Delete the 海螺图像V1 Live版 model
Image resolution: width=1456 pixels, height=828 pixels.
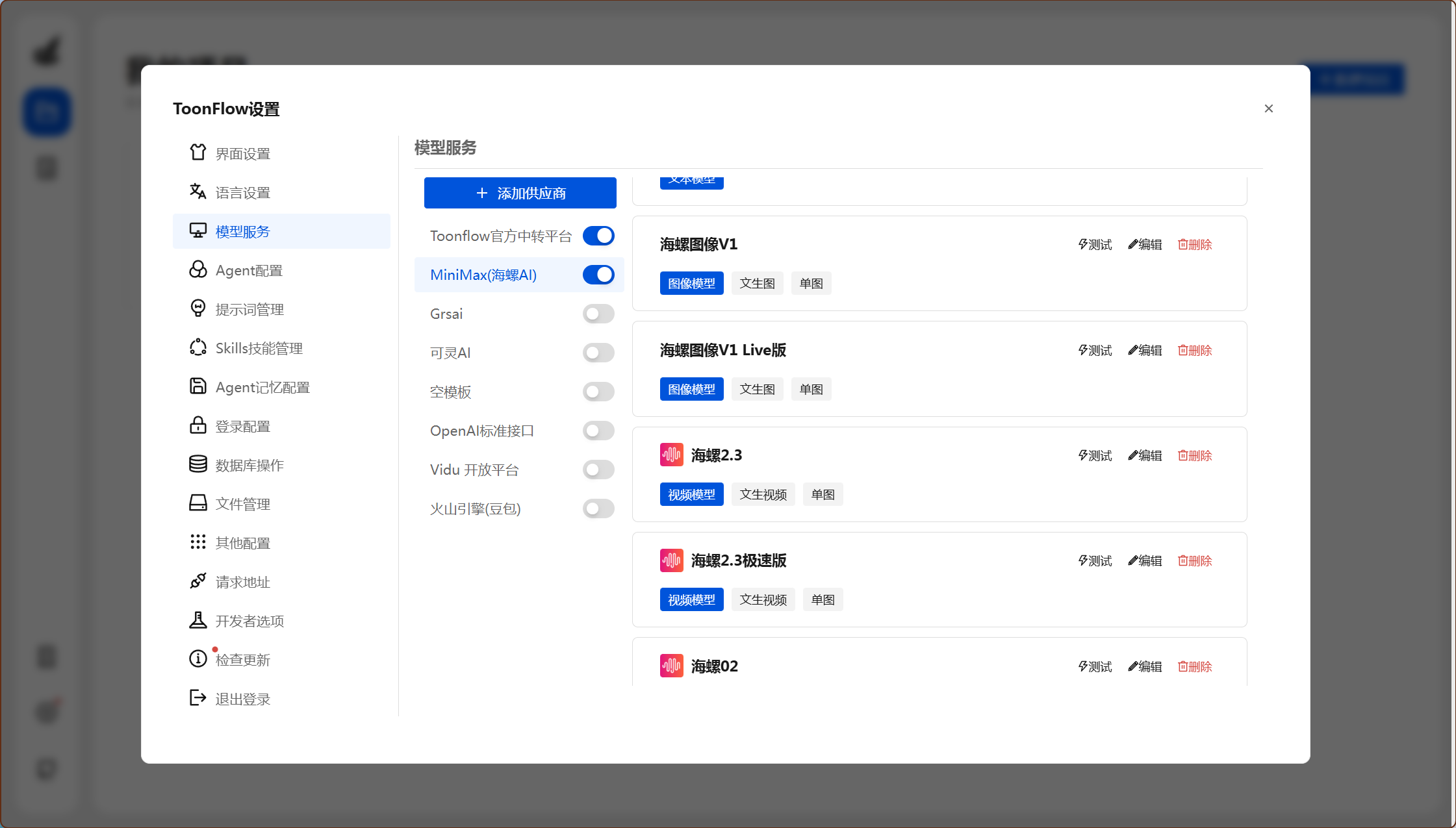point(1195,351)
